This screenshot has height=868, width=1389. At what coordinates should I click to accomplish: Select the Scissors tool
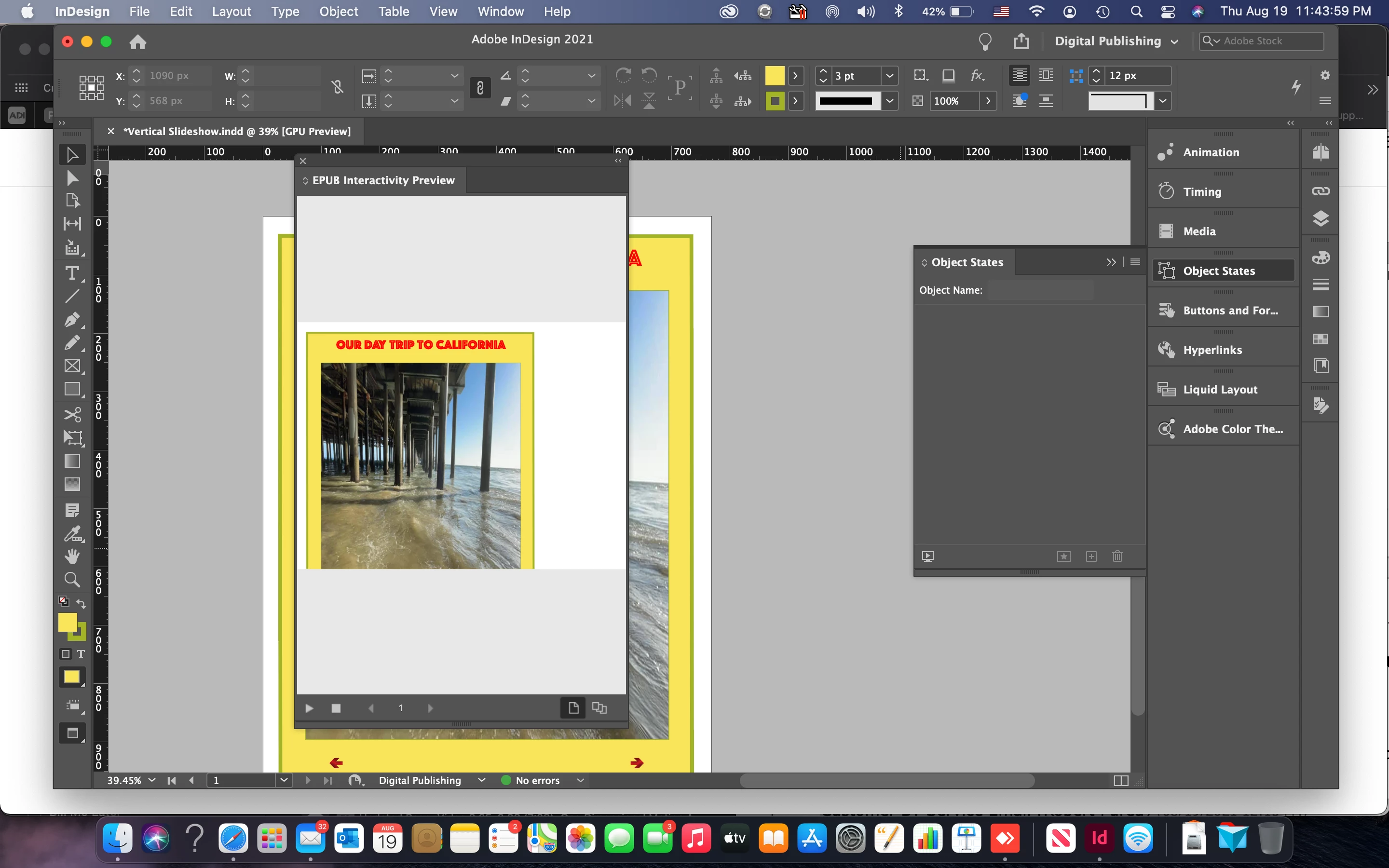72,415
